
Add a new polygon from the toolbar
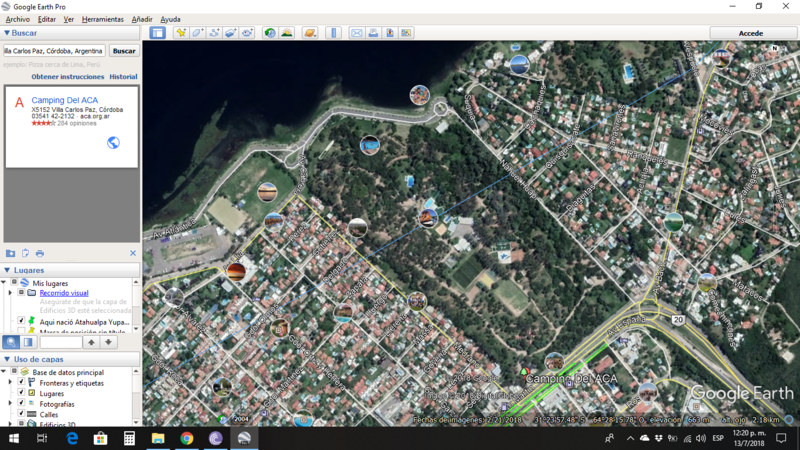pos(197,33)
